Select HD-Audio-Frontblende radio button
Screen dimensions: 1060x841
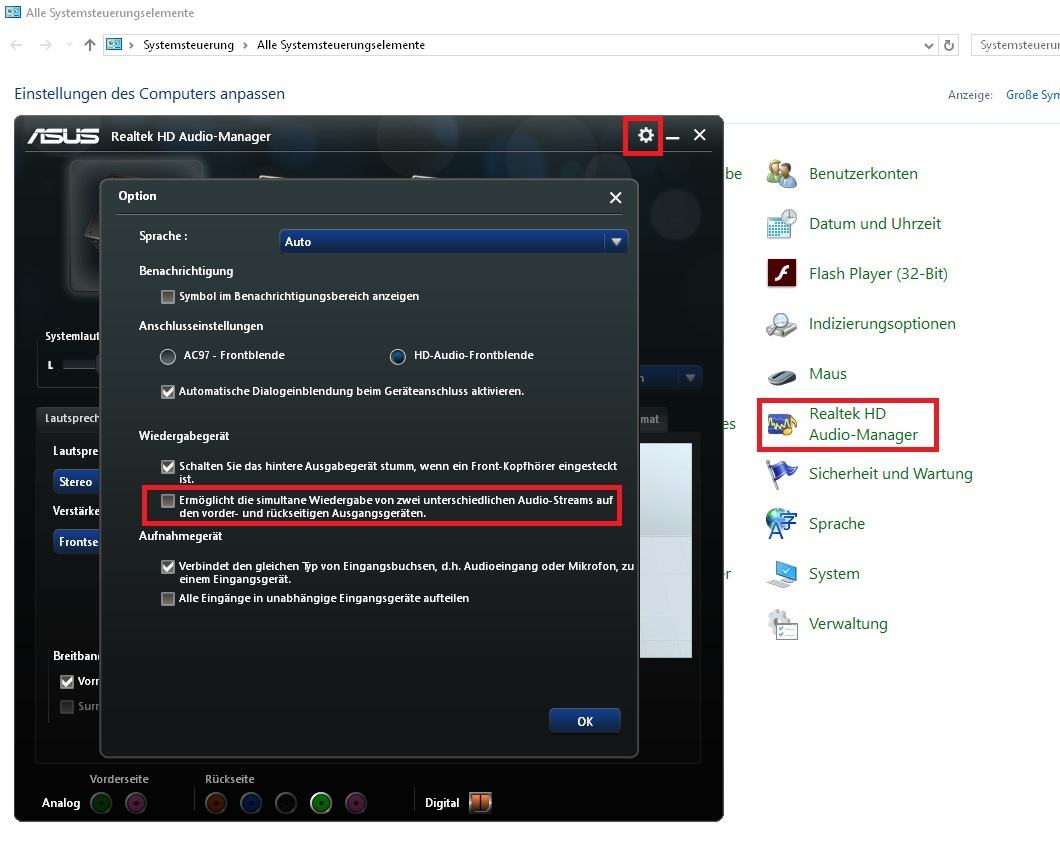click(398, 356)
